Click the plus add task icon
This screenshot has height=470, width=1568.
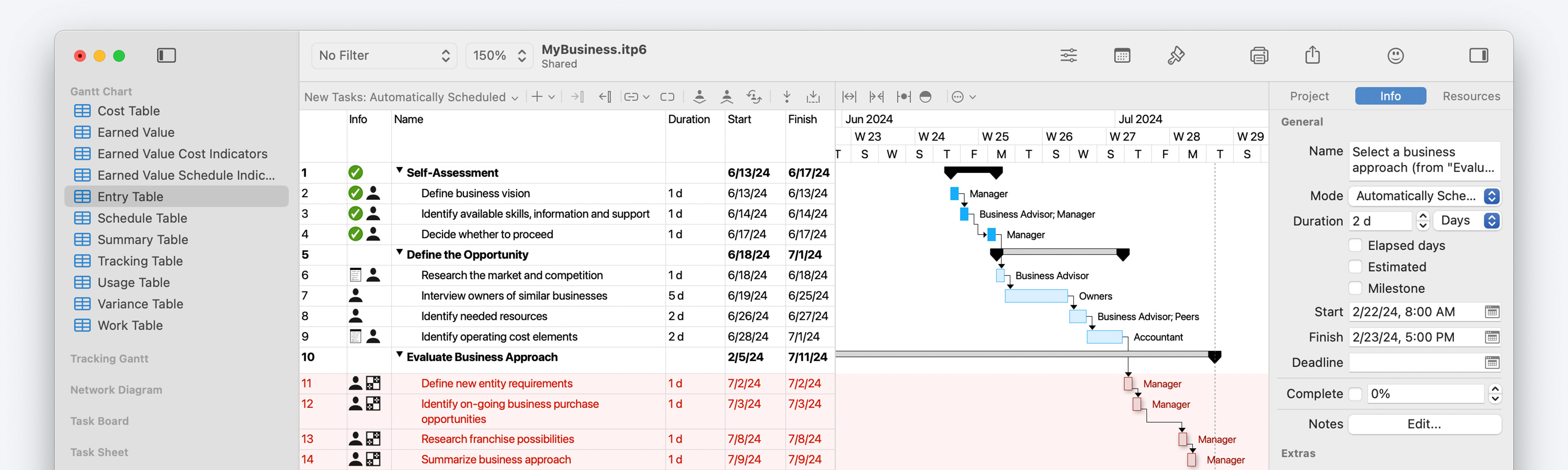coord(536,97)
